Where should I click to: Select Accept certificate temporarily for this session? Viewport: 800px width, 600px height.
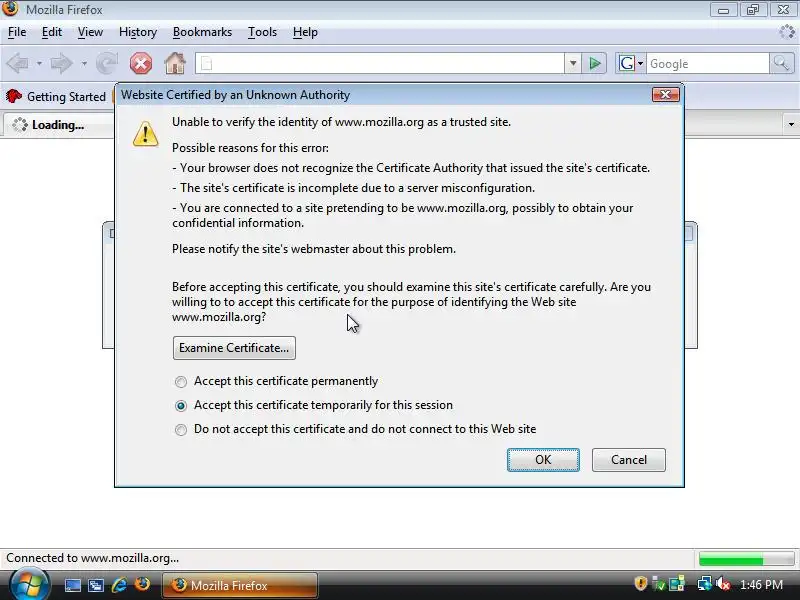314,405
